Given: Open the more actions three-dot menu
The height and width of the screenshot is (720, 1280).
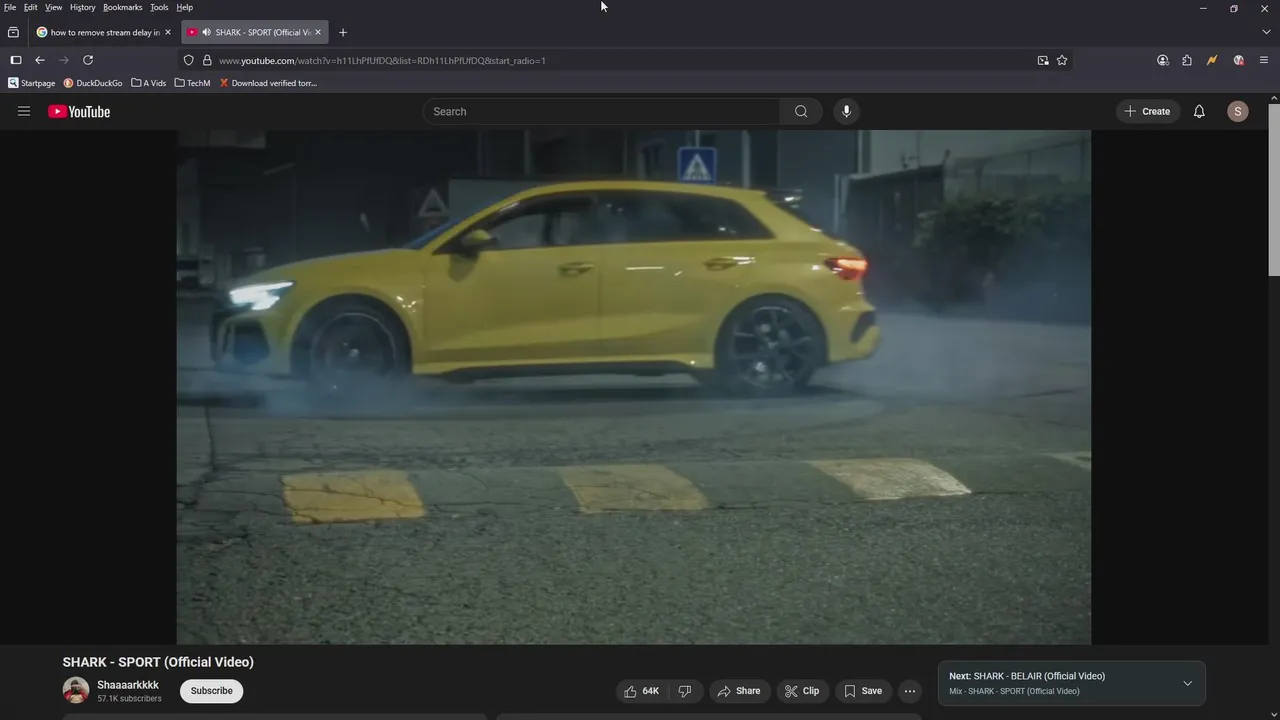Looking at the screenshot, I should click(910, 691).
